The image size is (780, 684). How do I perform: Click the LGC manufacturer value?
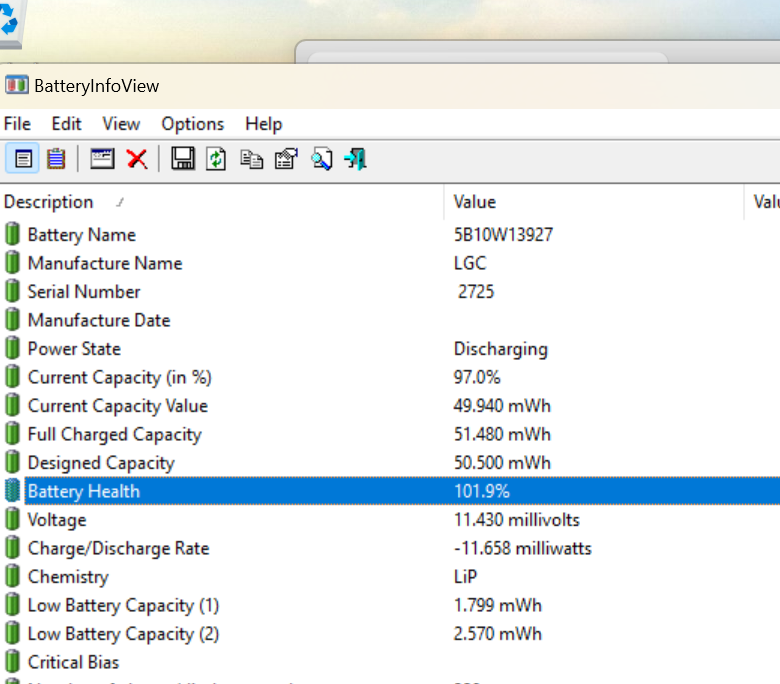pyautogui.click(x=470, y=263)
